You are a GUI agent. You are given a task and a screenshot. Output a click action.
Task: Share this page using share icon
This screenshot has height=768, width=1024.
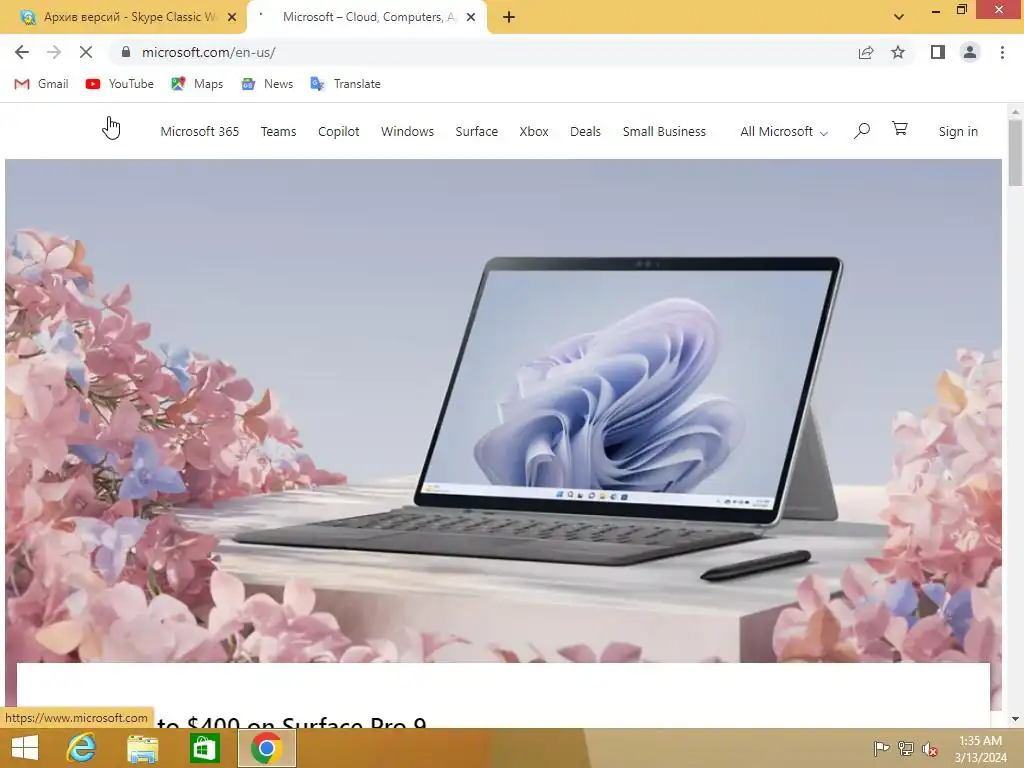[866, 52]
